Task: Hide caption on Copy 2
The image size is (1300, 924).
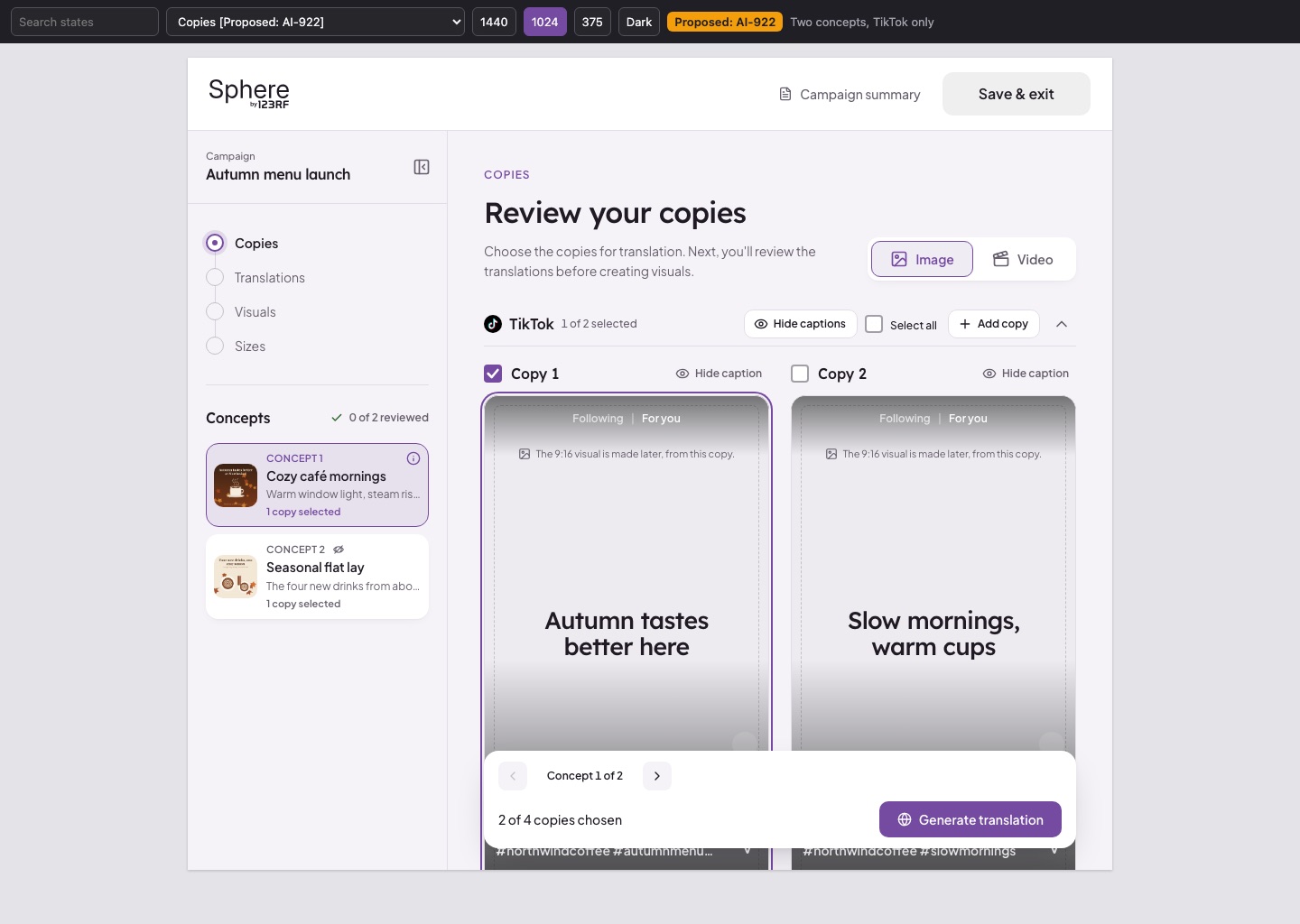Action: click(1026, 374)
